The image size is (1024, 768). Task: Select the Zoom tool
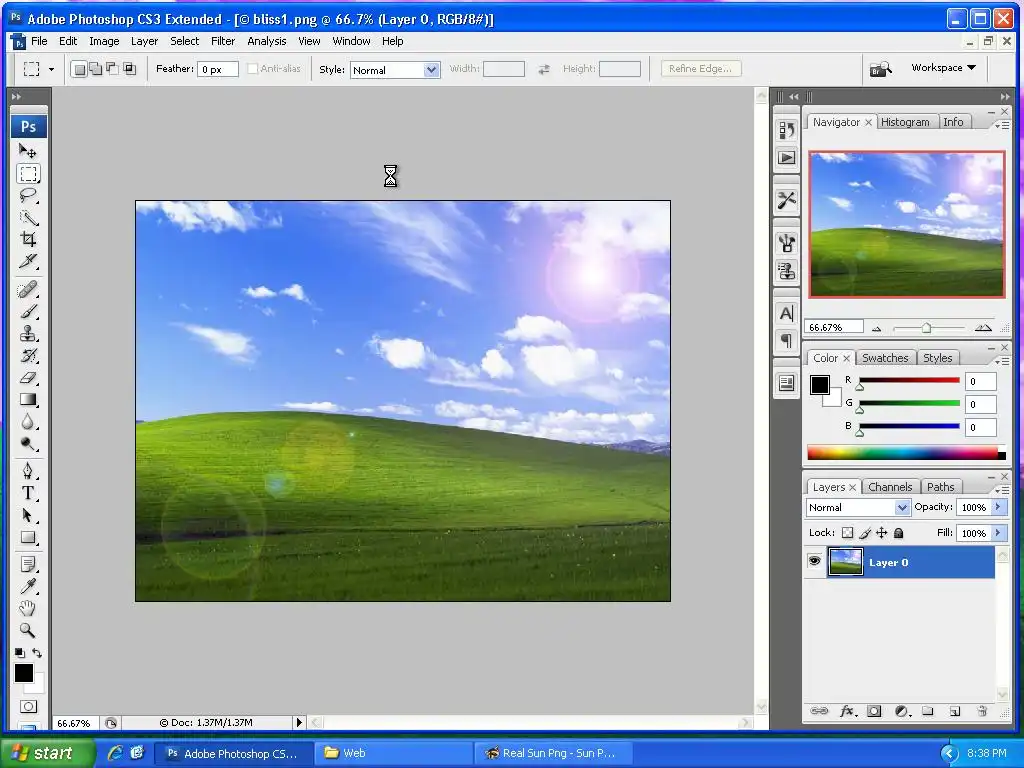tap(27, 630)
